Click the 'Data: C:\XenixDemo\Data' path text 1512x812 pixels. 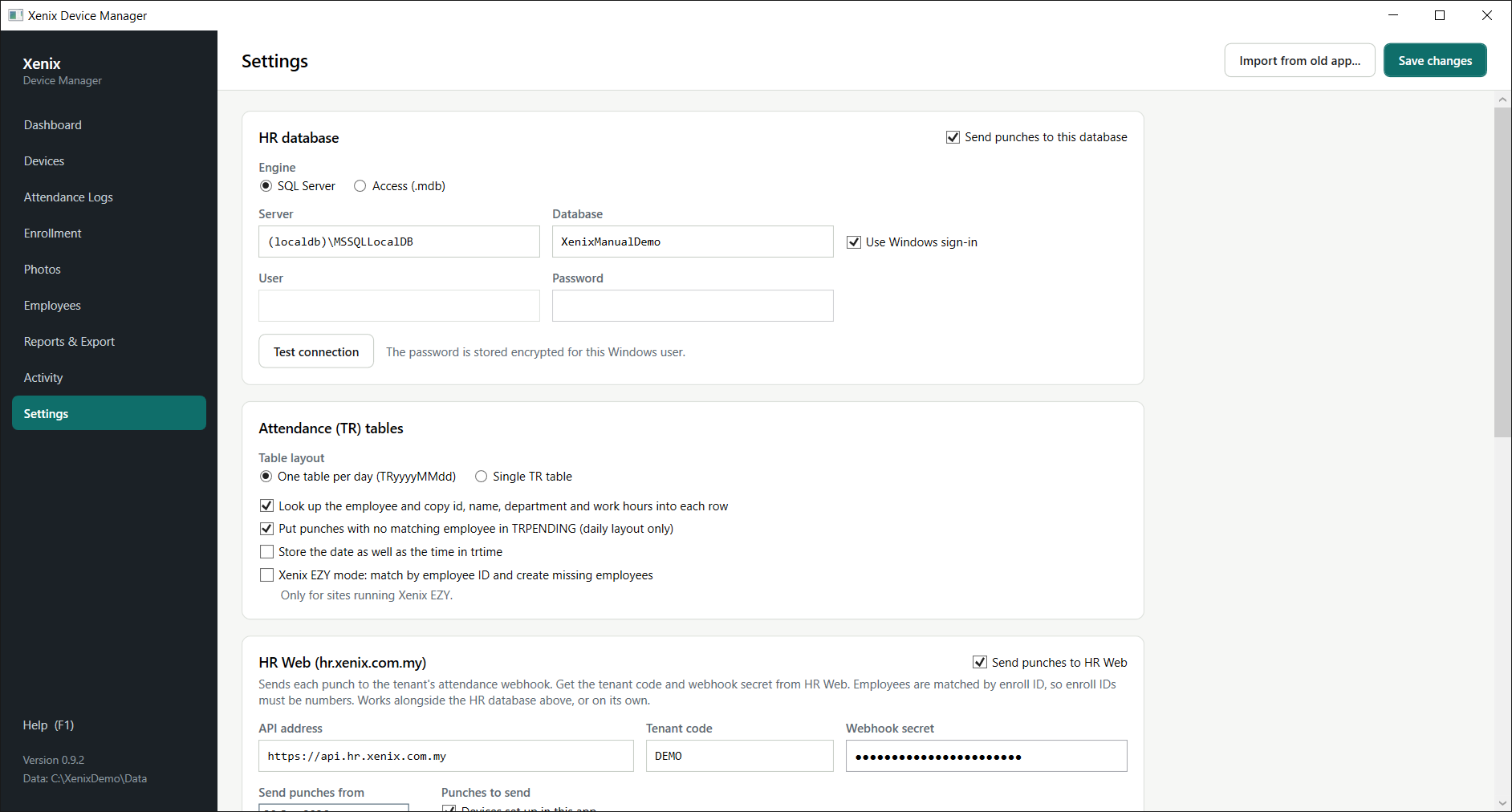pos(85,778)
